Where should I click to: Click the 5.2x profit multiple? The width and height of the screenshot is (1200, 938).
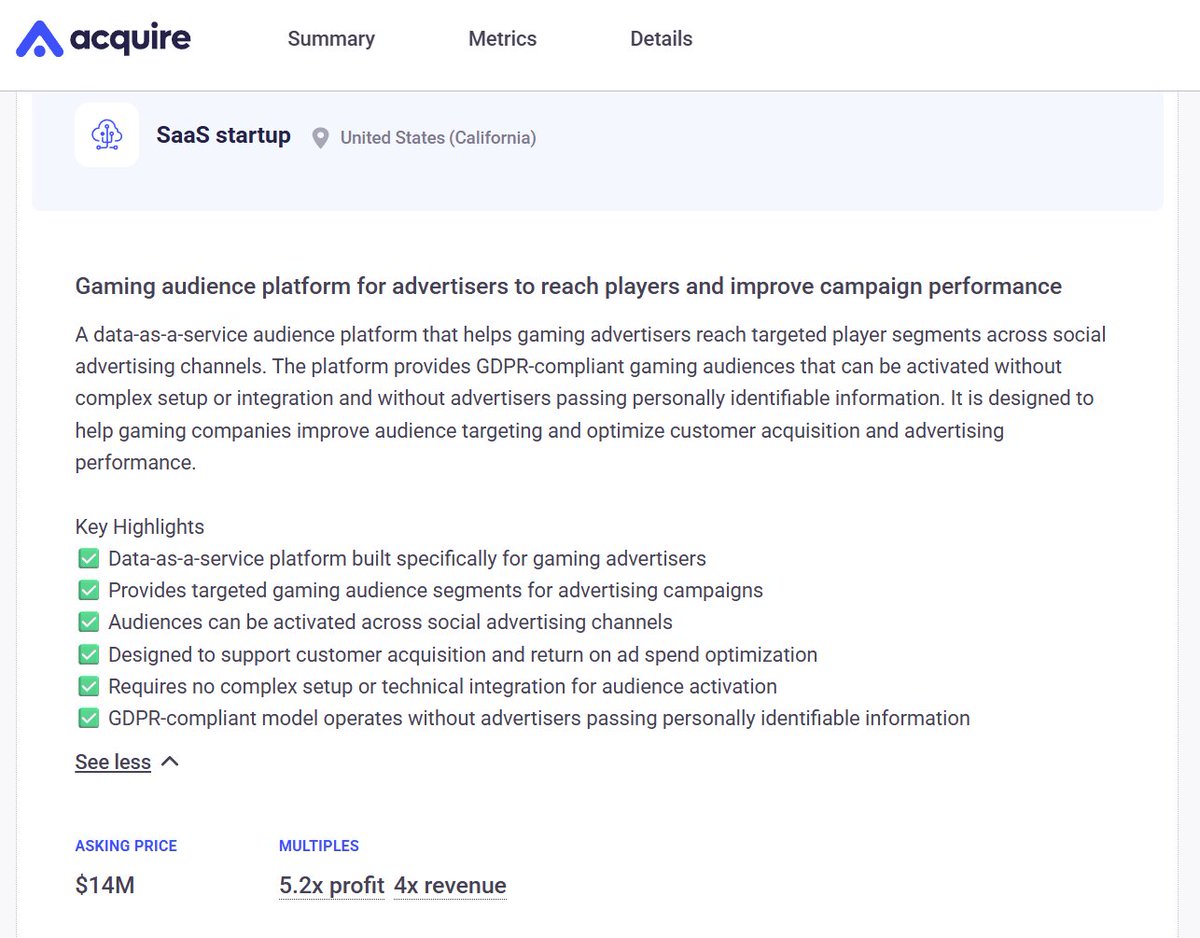tap(332, 886)
